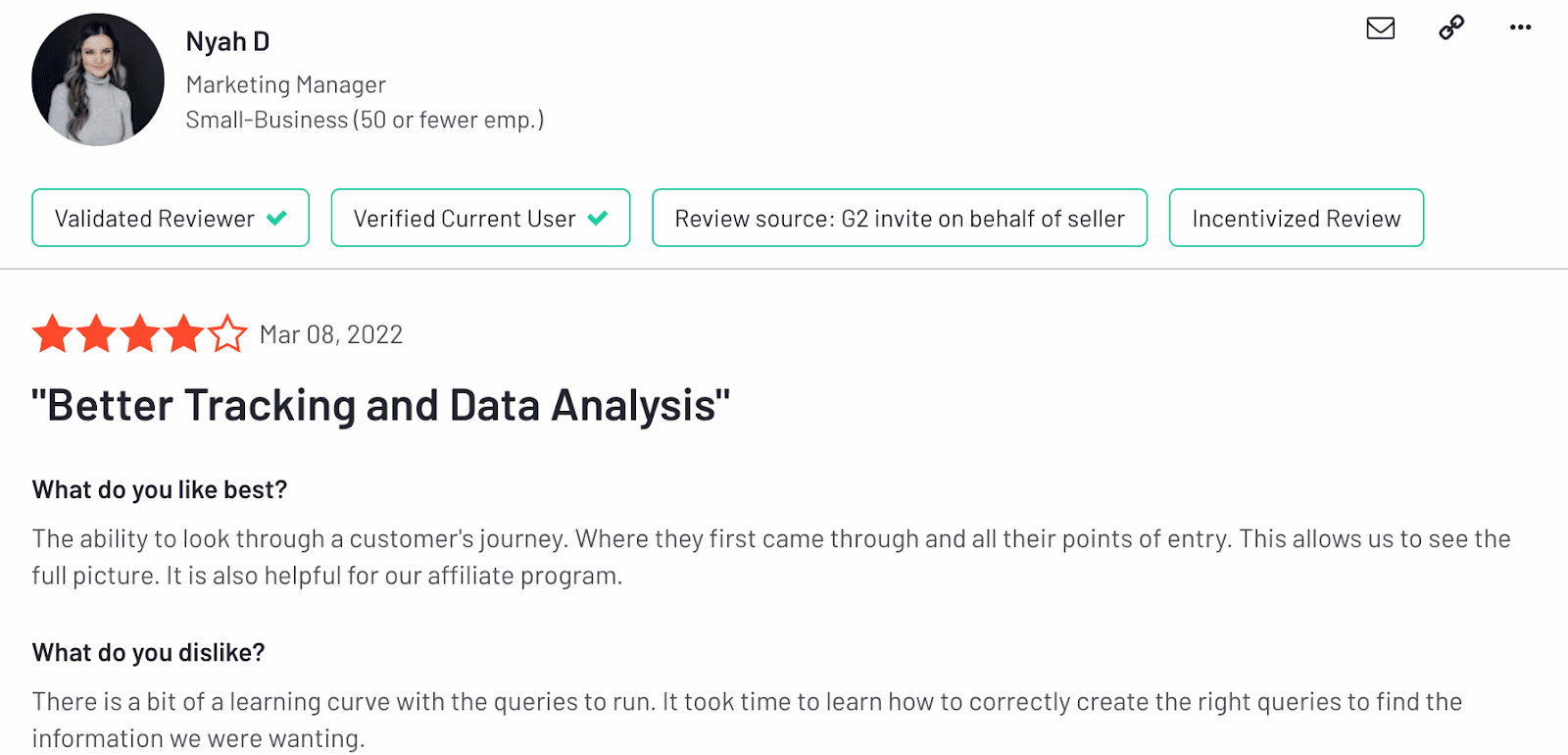Viewport: 1568px width, 755px height.
Task: Click the Marketing Manager job title
Action: tap(286, 85)
